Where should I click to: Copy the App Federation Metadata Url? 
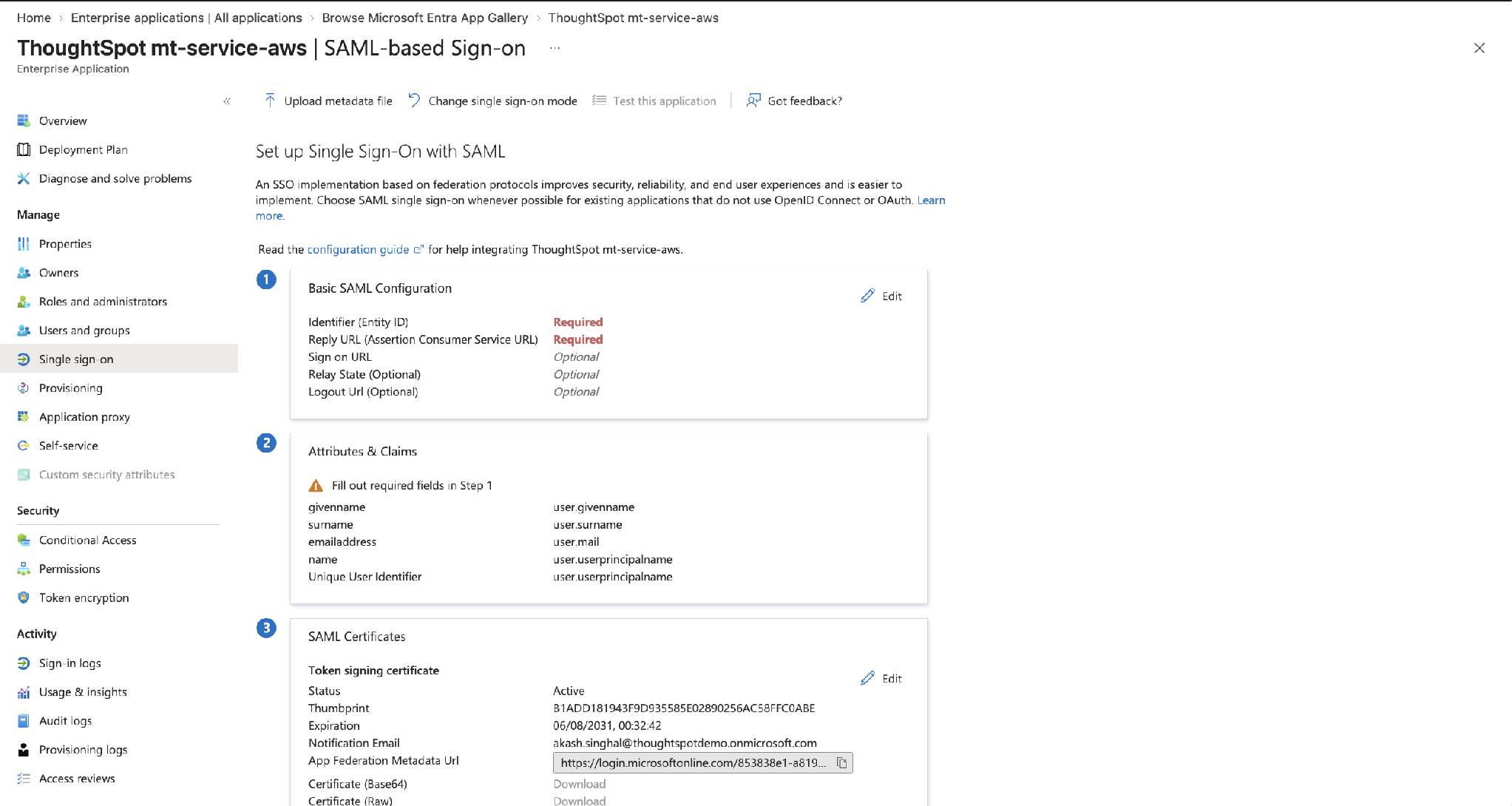click(841, 762)
